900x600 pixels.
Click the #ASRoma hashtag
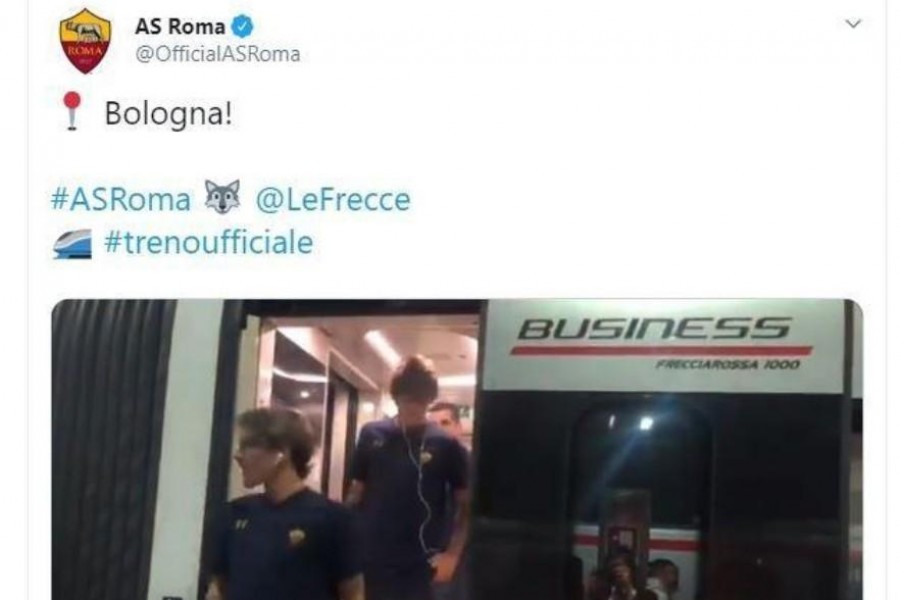click(x=121, y=200)
